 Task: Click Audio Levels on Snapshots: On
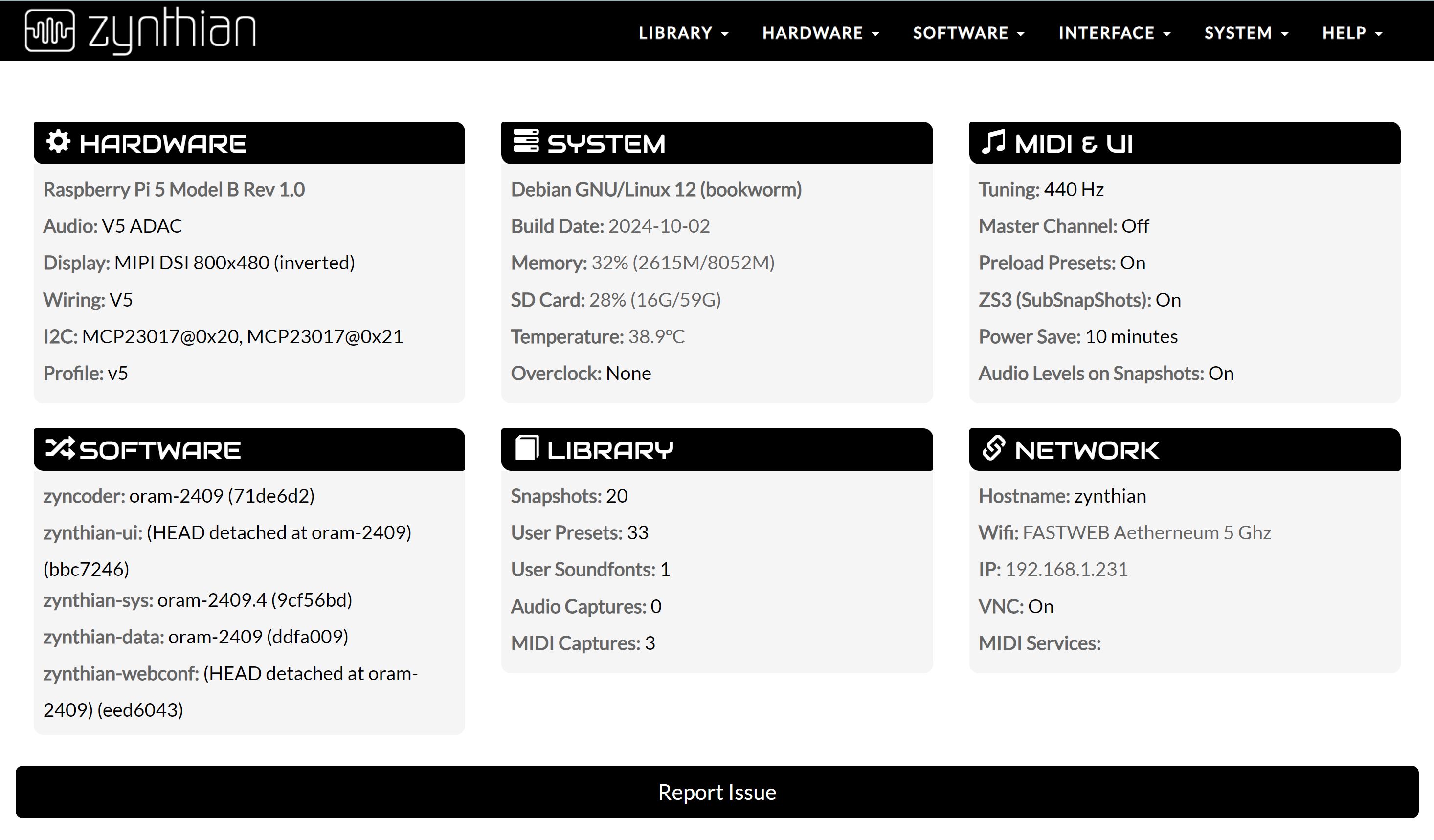click(1106, 373)
